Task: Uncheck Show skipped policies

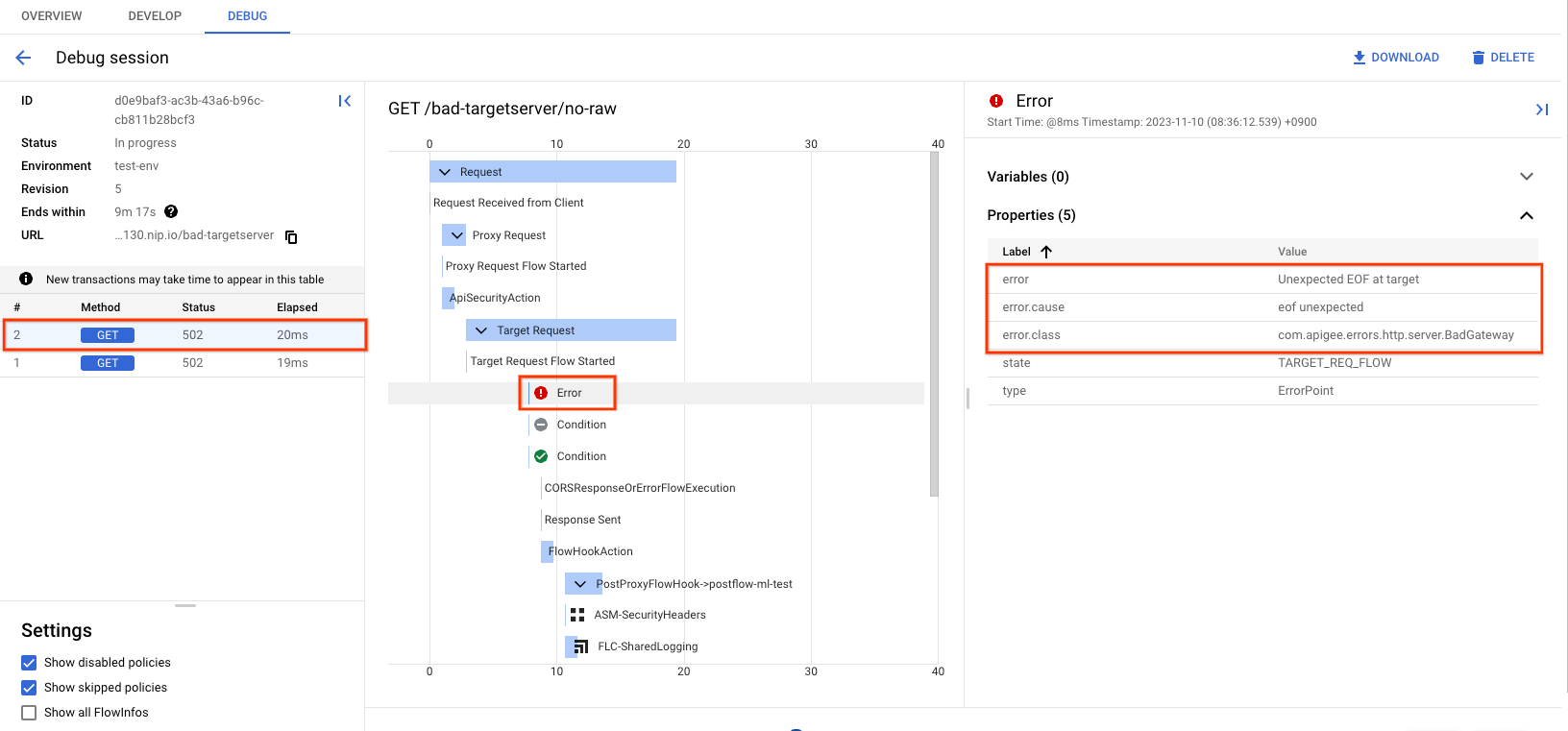Action: pos(29,688)
